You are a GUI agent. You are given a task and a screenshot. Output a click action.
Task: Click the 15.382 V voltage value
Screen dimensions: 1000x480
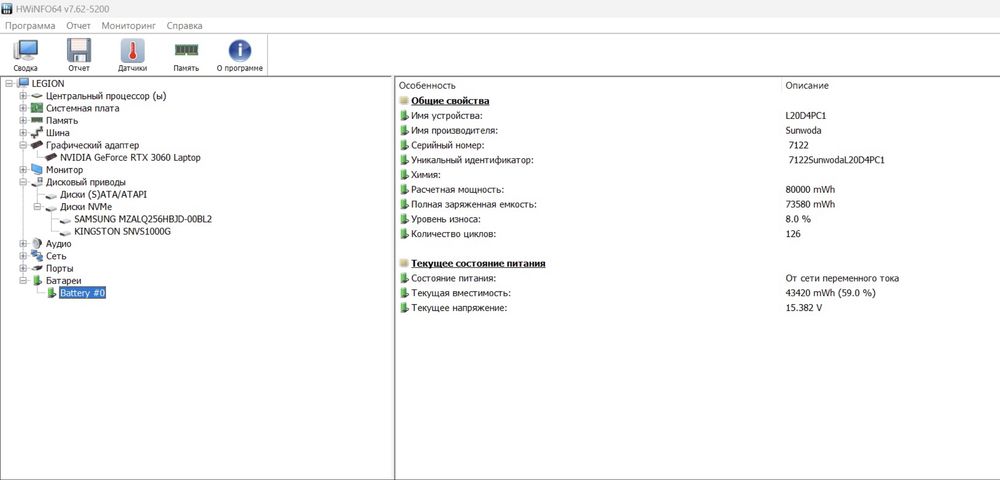point(804,308)
